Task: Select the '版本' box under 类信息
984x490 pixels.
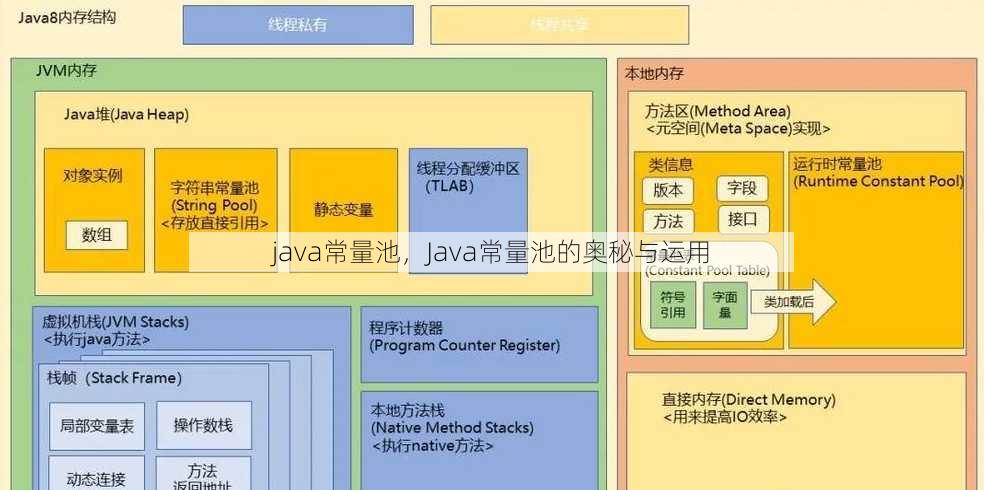Action: pos(668,190)
